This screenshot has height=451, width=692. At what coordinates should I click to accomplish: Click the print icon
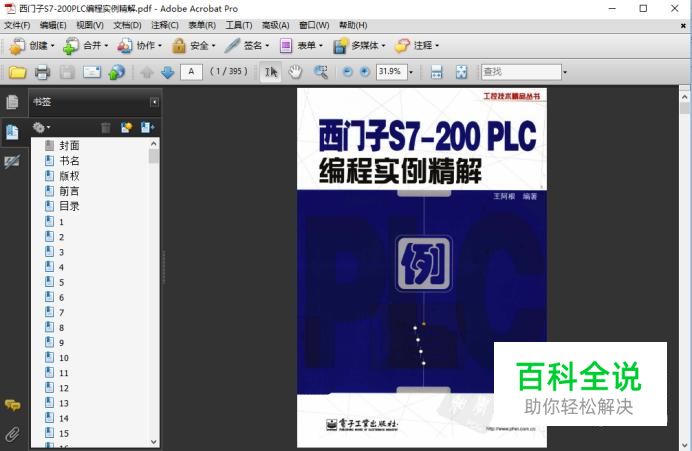[x=42, y=72]
